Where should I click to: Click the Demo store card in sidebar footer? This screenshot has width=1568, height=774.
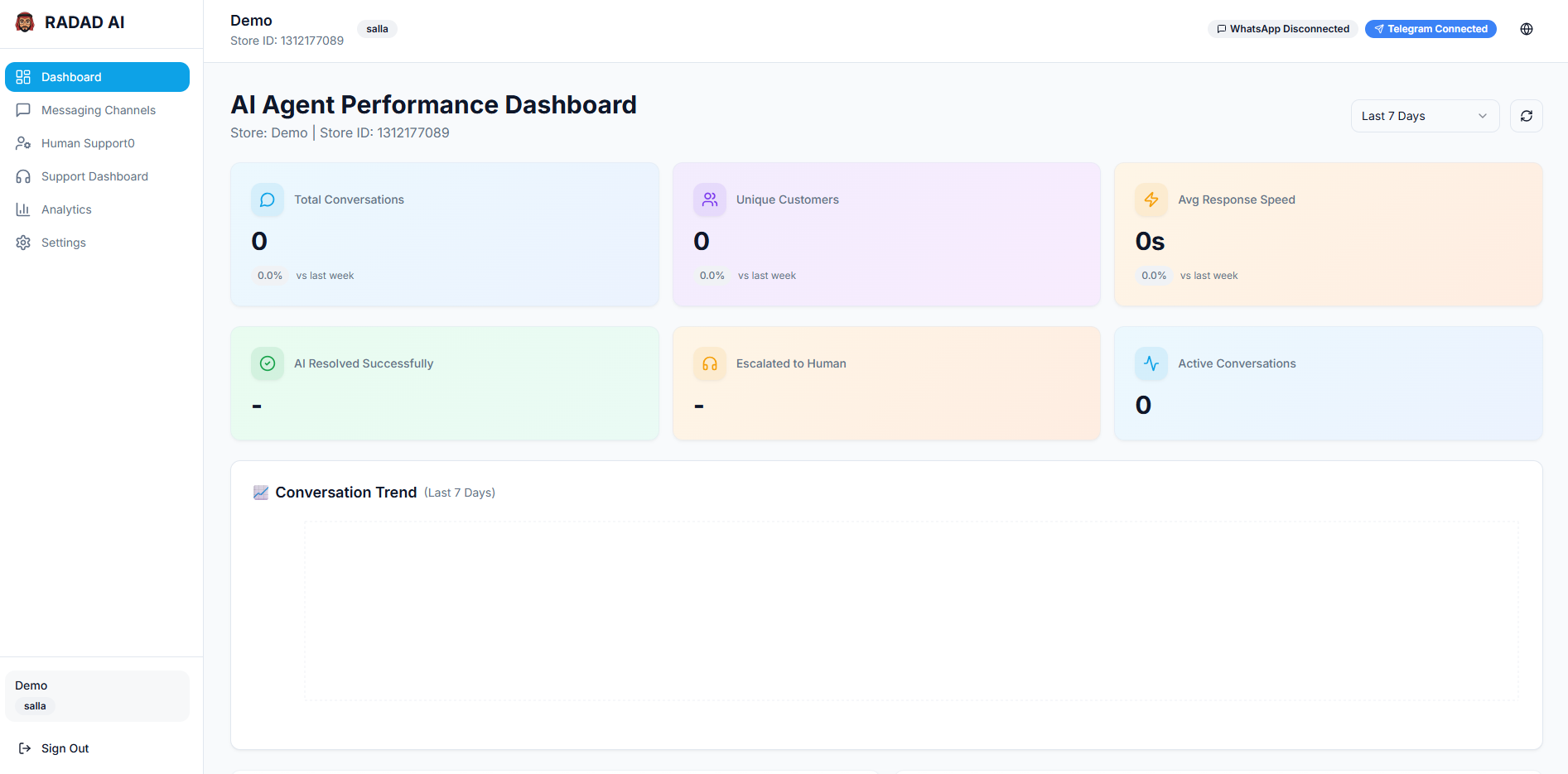97,695
